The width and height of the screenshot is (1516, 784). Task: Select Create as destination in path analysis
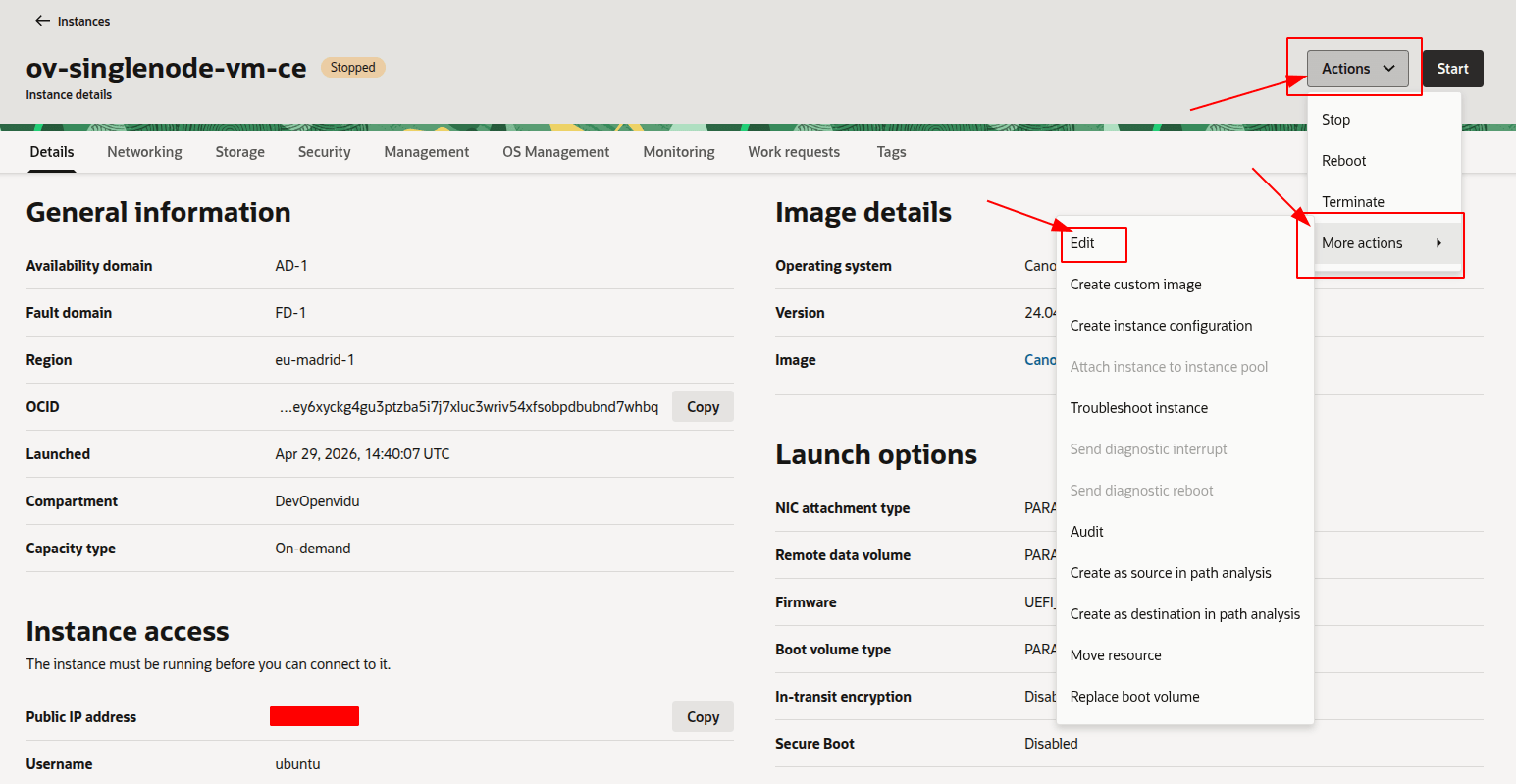pos(1184,614)
